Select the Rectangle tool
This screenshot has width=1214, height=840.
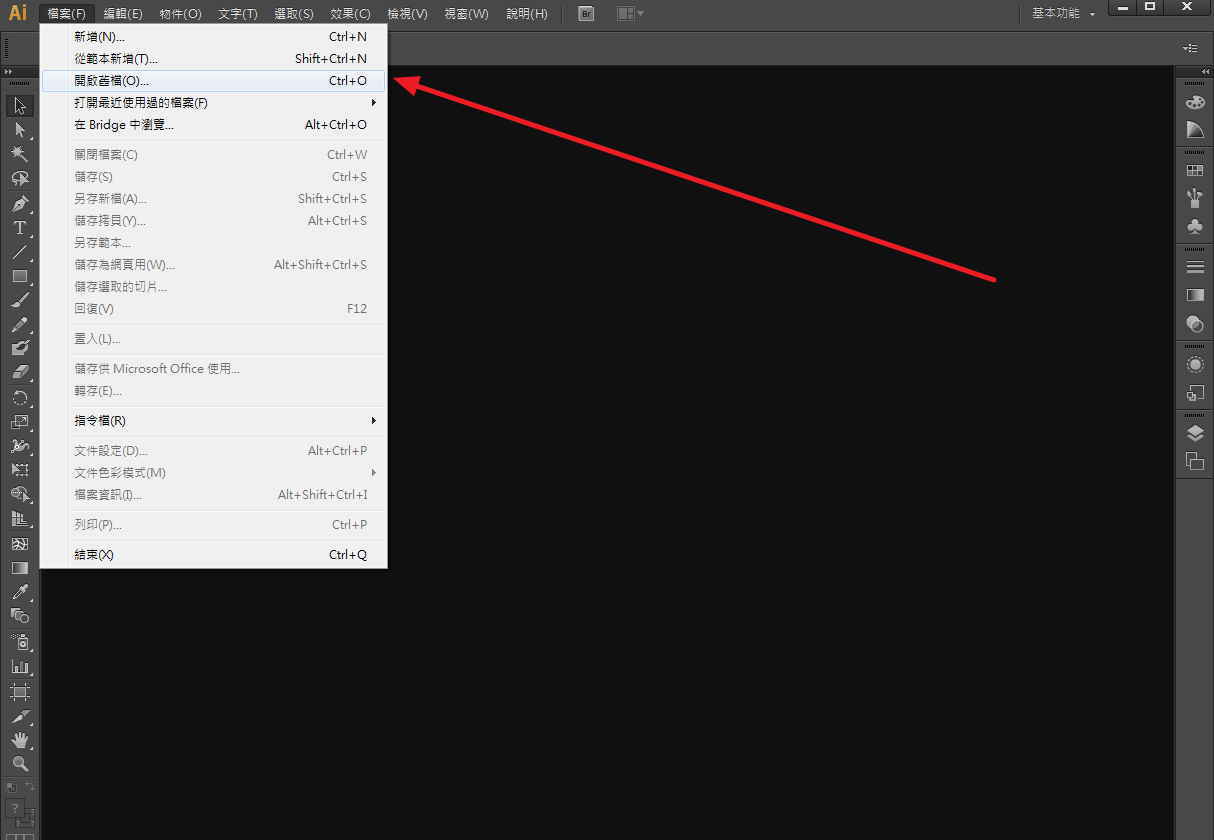click(19, 276)
